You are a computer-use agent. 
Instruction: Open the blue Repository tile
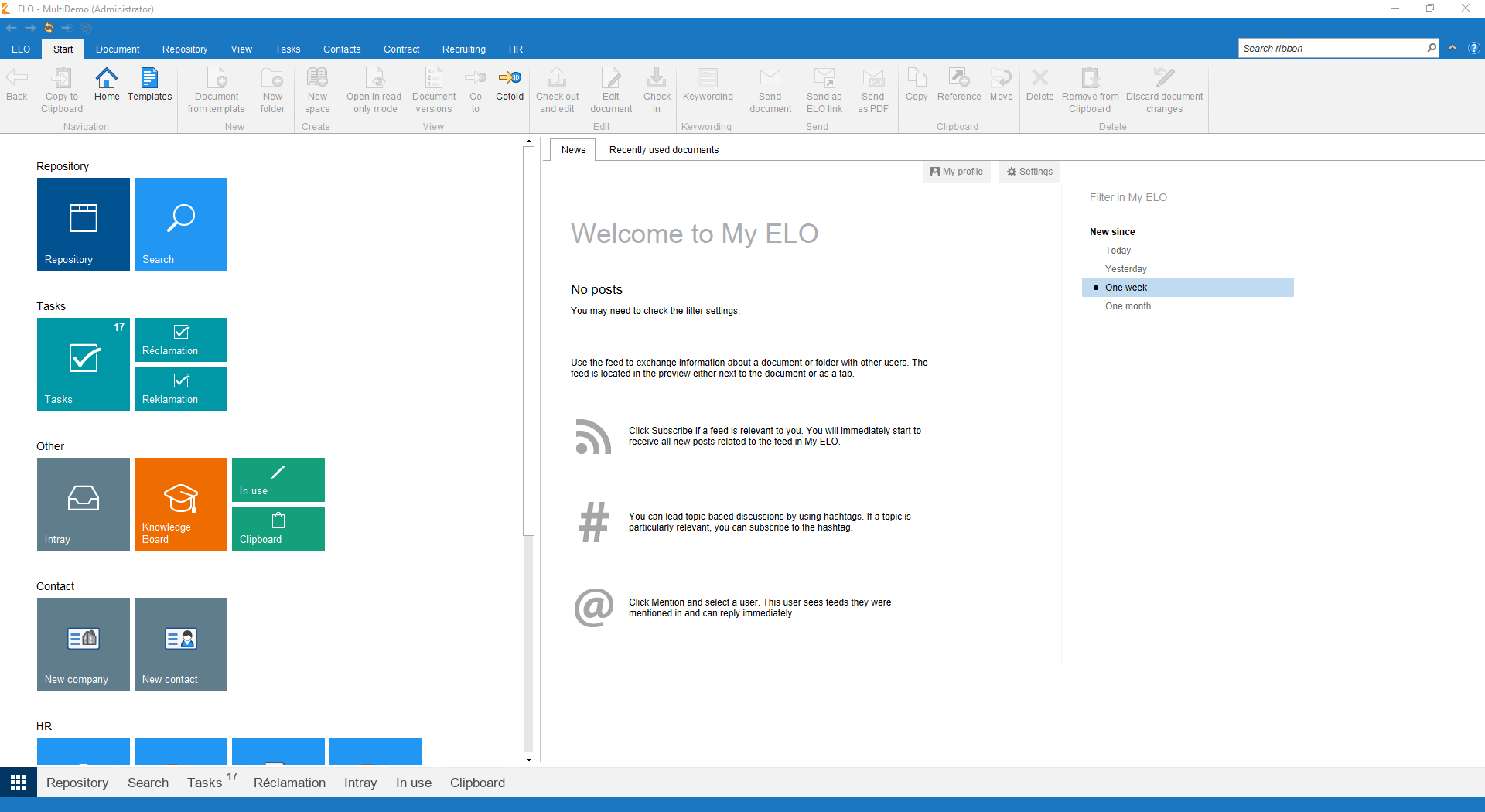point(83,223)
